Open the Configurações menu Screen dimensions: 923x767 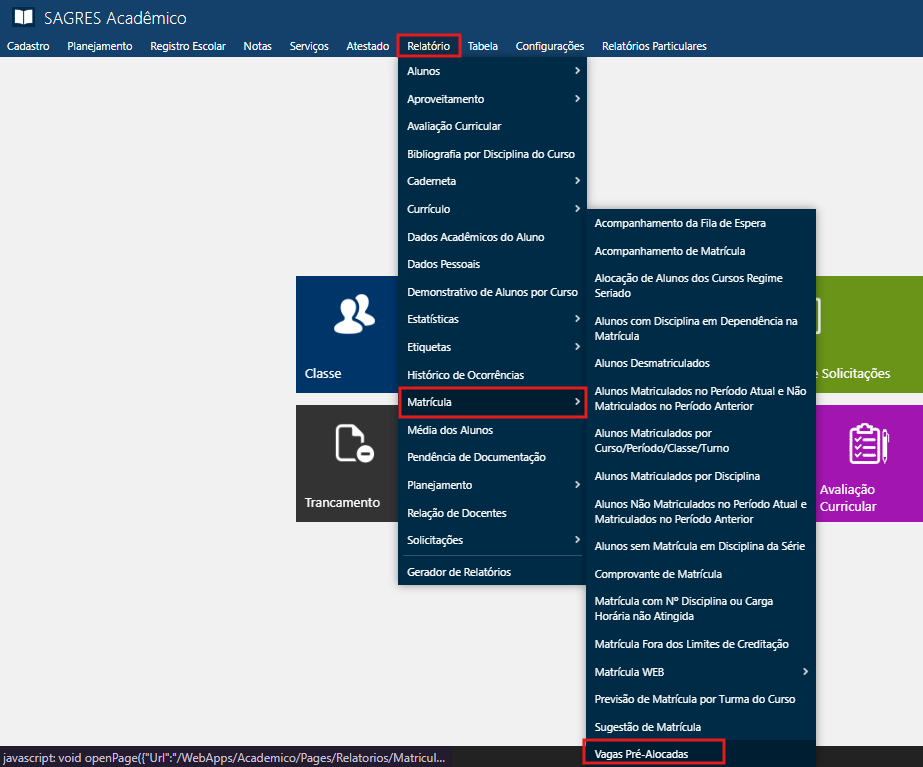click(x=549, y=46)
